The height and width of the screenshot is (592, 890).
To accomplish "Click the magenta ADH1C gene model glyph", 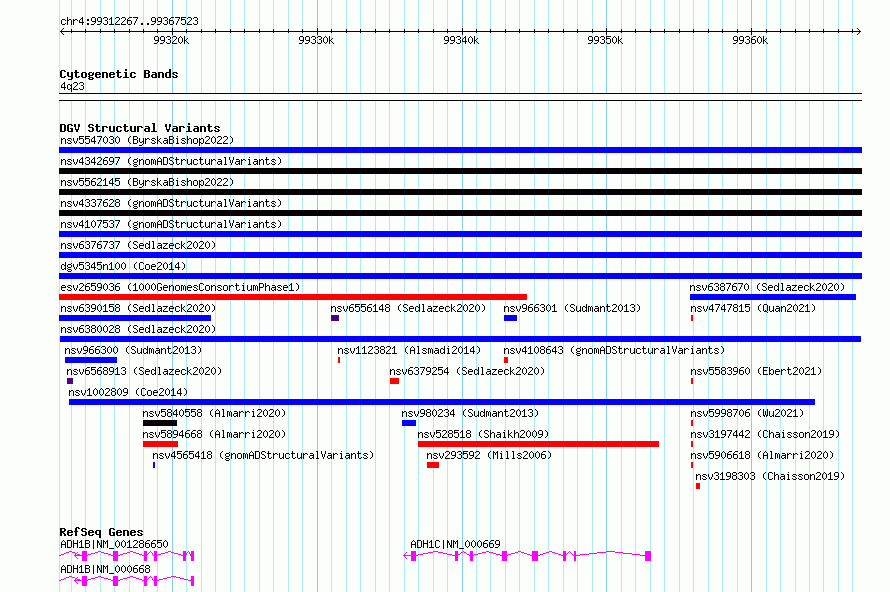I will coord(527,556).
